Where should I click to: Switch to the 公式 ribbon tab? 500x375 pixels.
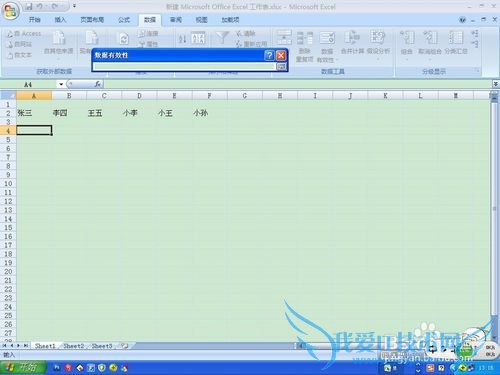tap(124, 20)
